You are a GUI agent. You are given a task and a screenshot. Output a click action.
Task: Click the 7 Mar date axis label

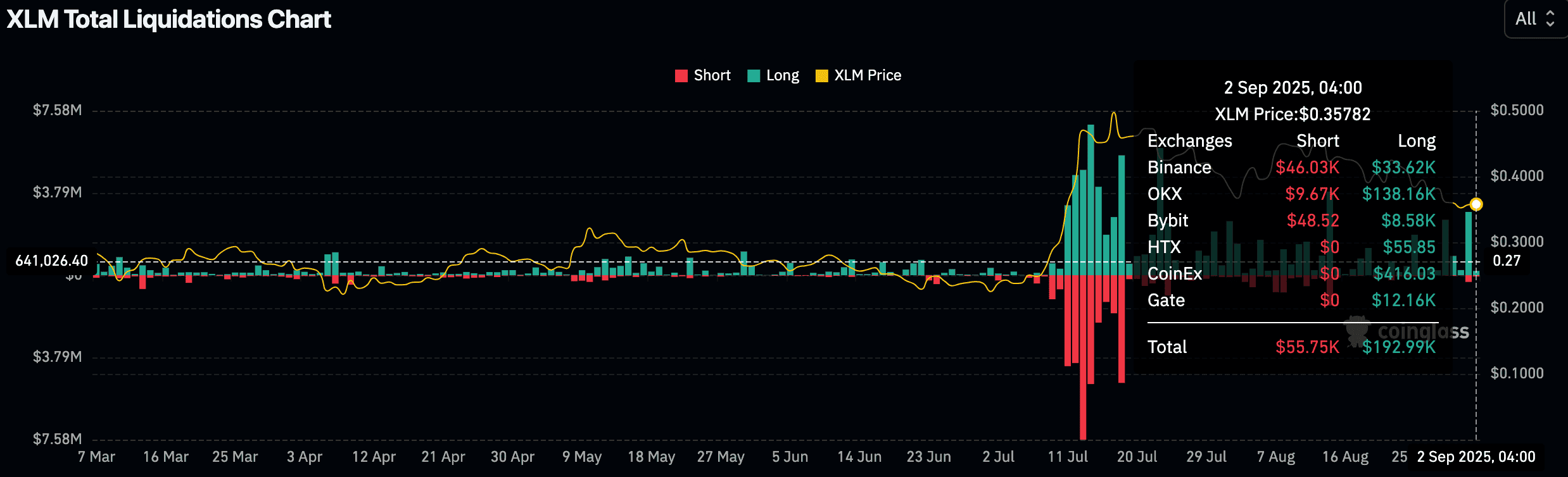(96, 457)
